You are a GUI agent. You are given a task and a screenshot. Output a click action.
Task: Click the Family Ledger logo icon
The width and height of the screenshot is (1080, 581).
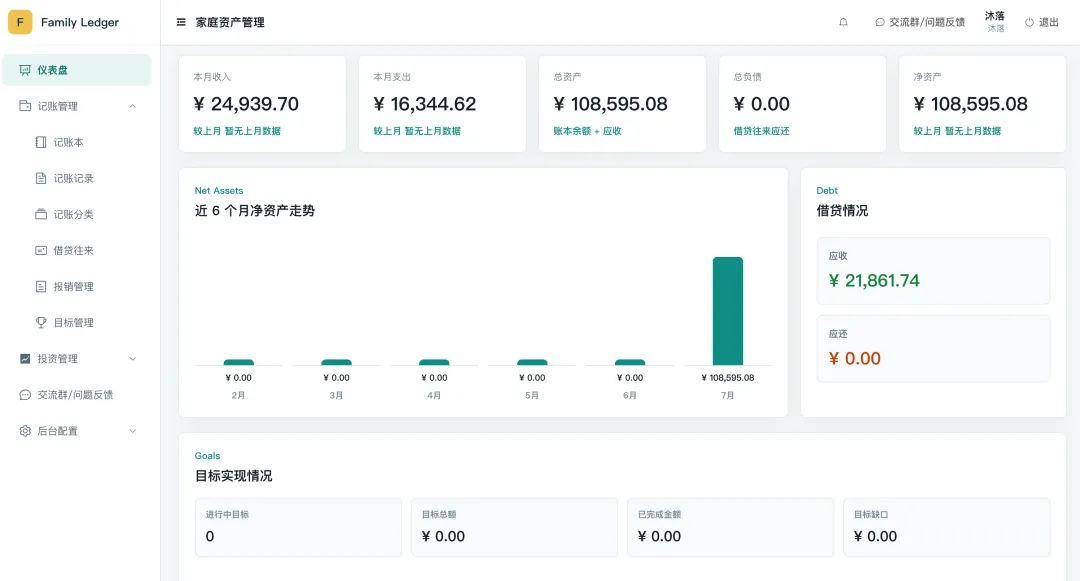coord(20,22)
